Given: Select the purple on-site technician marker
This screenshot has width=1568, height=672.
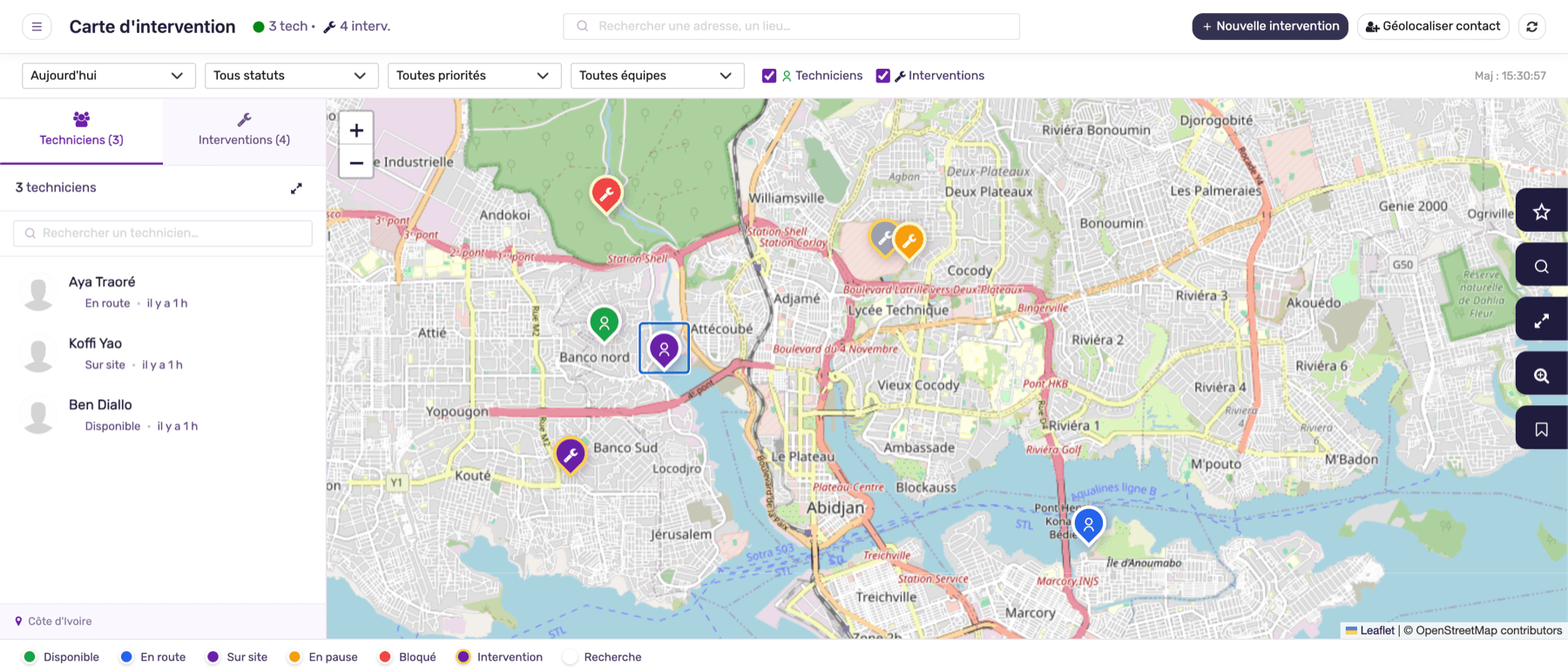Looking at the screenshot, I should click(x=664, y=350).
